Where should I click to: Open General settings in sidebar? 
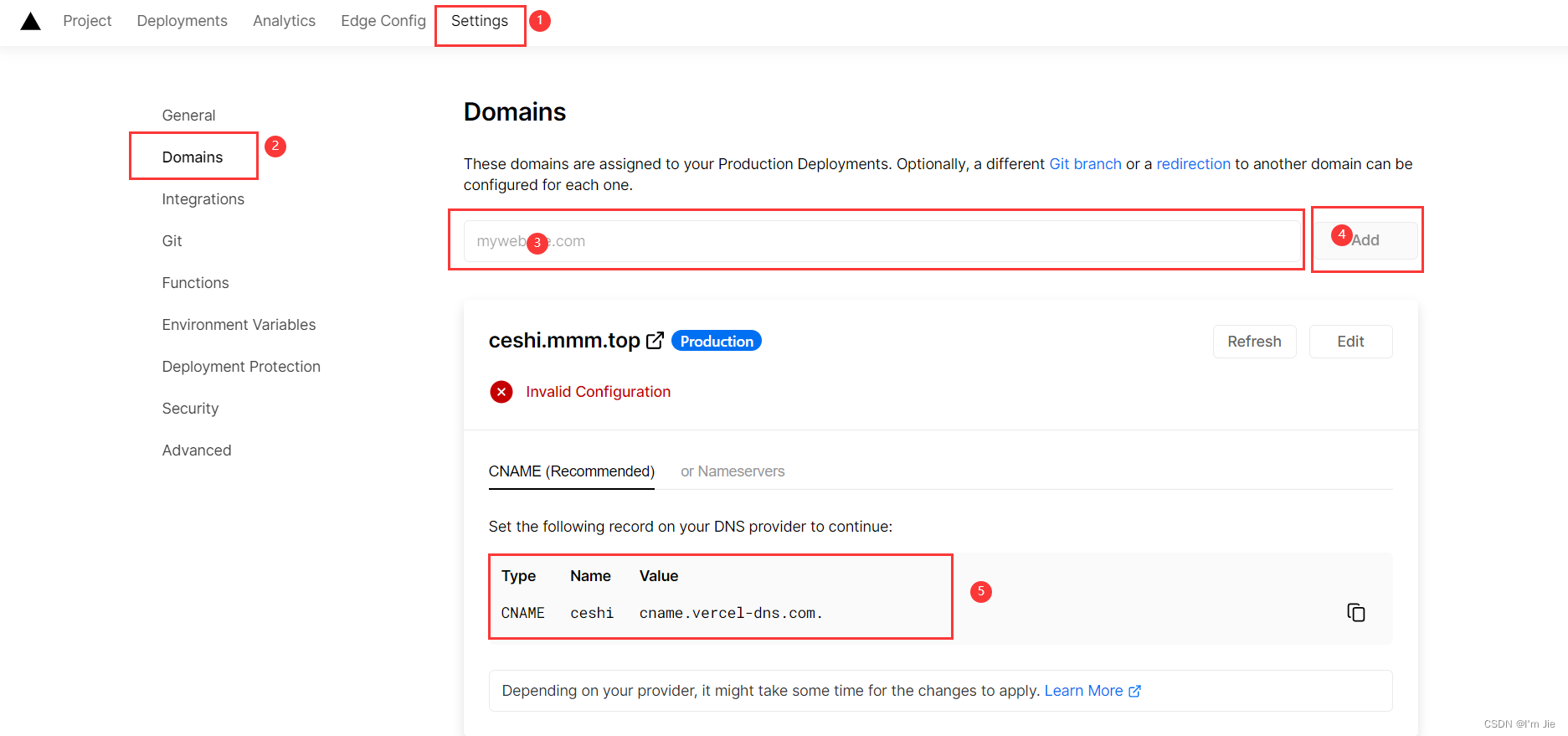188,116
